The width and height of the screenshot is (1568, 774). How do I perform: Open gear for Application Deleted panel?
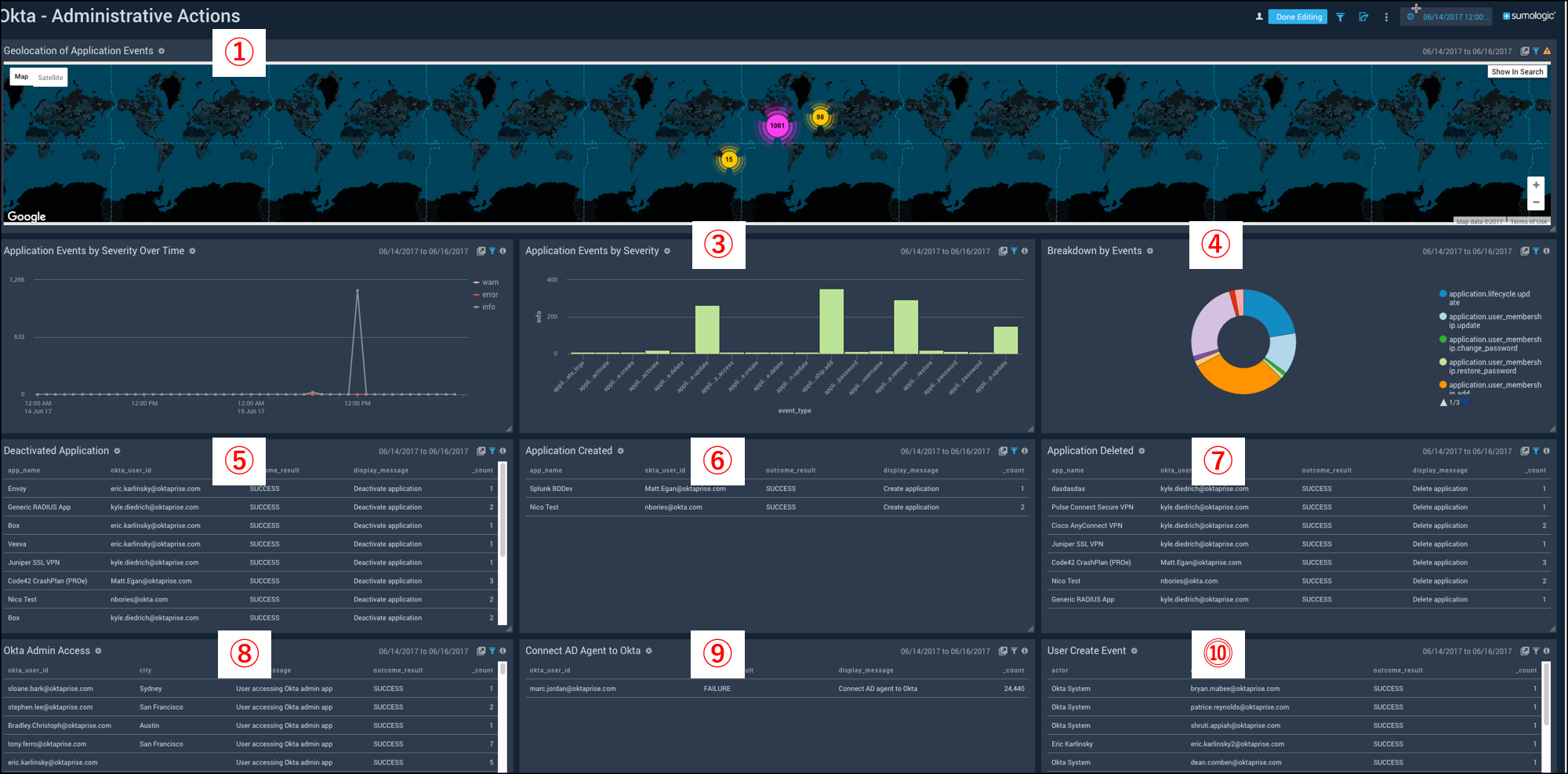1142,451
